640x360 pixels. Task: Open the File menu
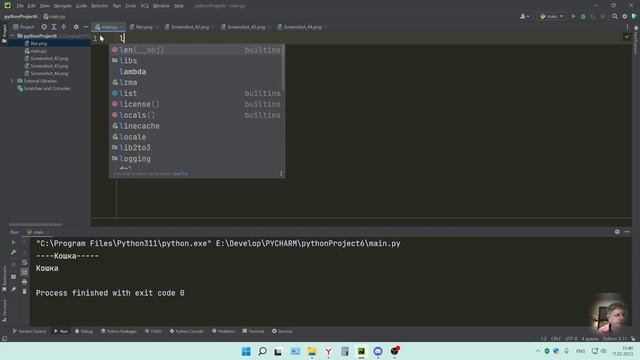pos(20,6)
